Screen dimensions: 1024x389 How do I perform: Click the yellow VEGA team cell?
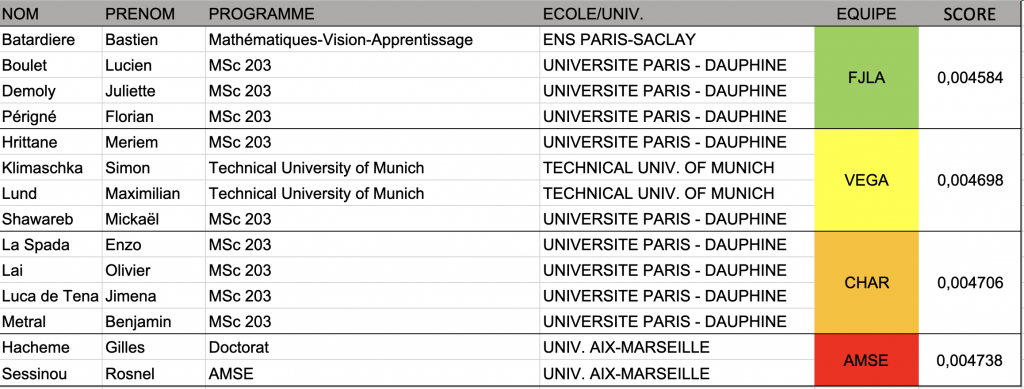(867, 180)
